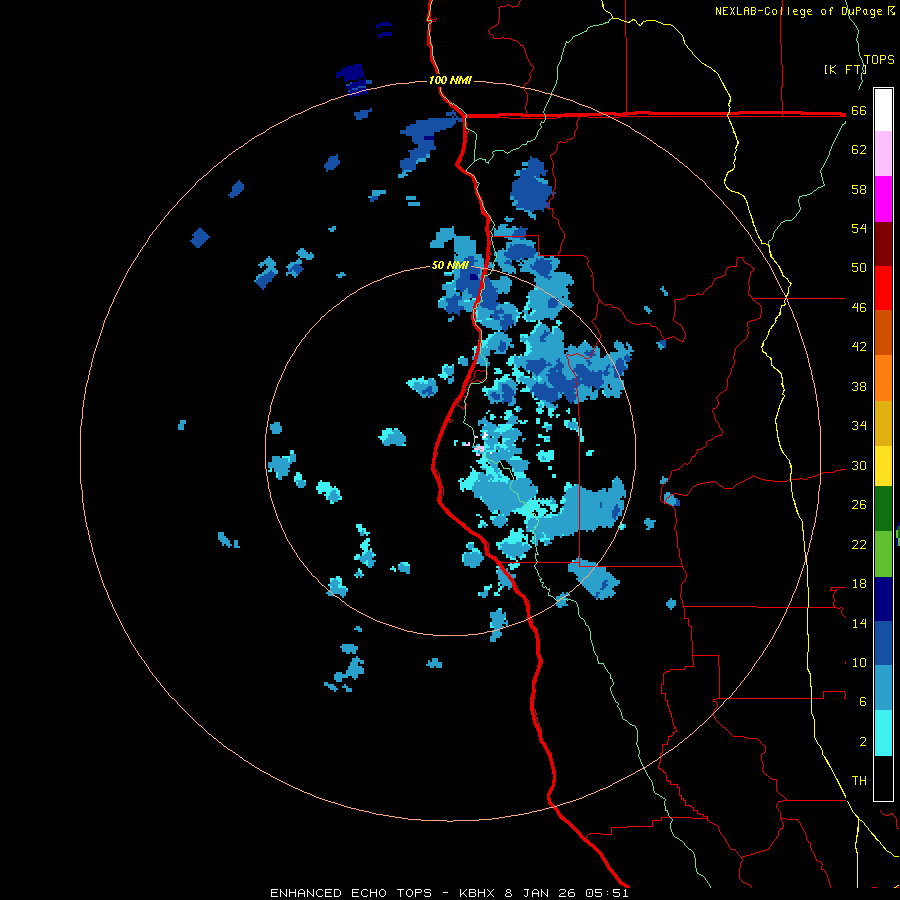Click the 'KBHX' radar site identifier
The image size is (900, 900).
(478, 893)
